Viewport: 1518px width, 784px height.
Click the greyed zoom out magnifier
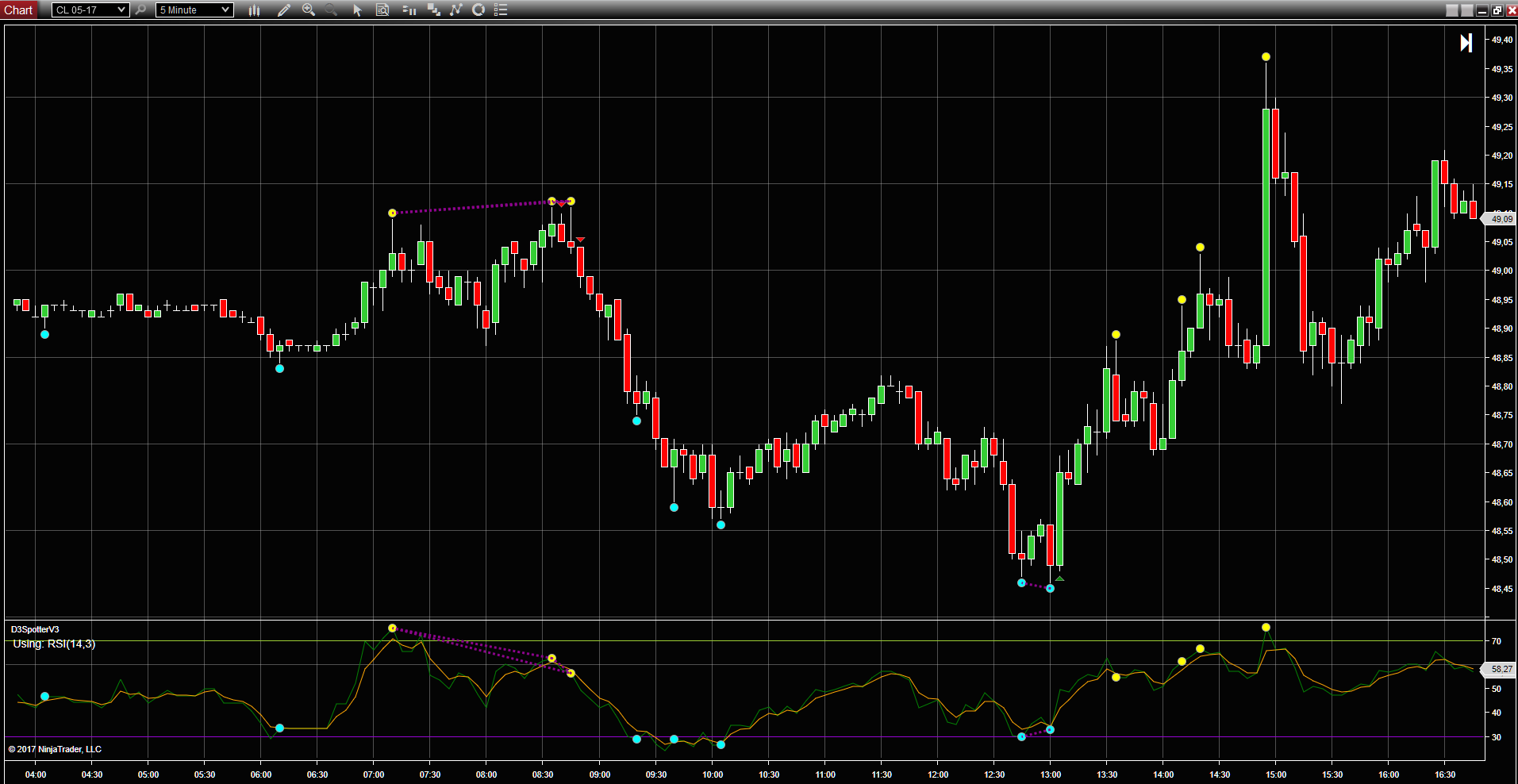[x=331, y=10]
